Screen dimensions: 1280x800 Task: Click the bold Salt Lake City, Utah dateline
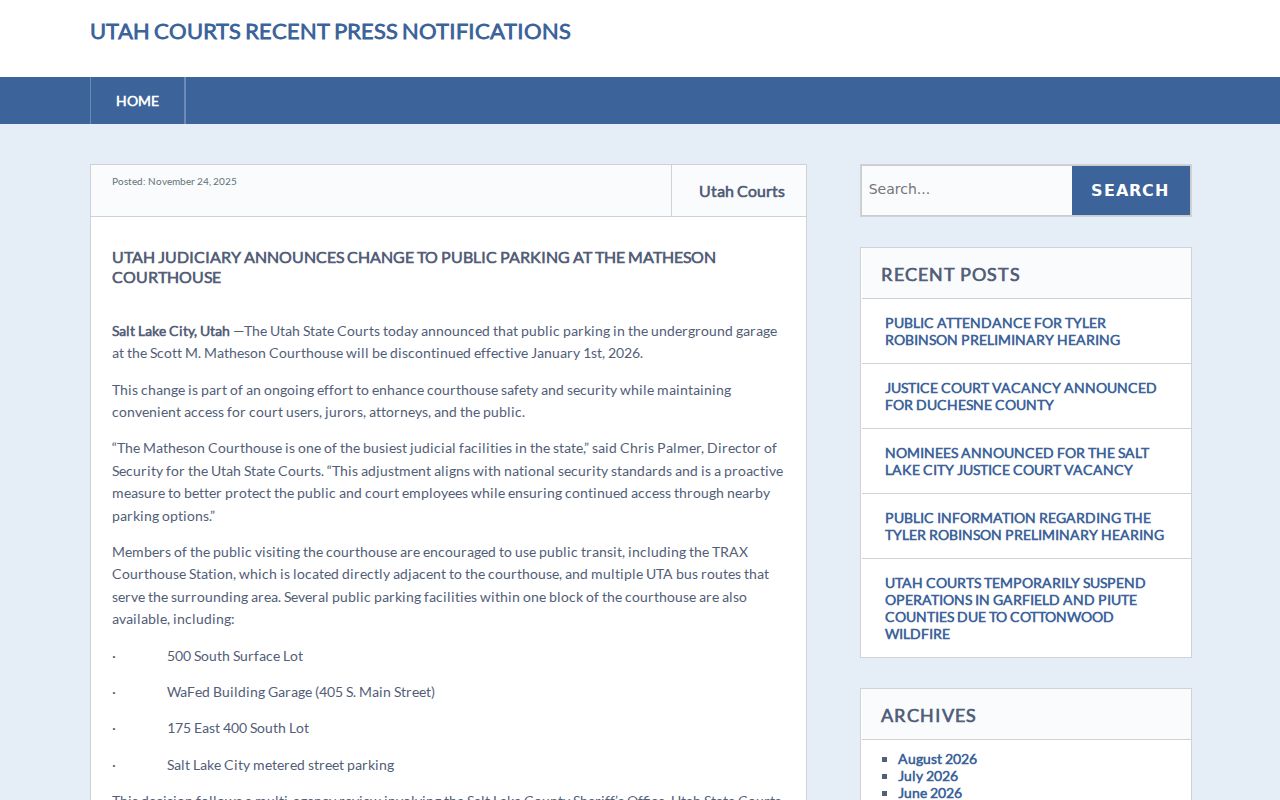point(171,331)
